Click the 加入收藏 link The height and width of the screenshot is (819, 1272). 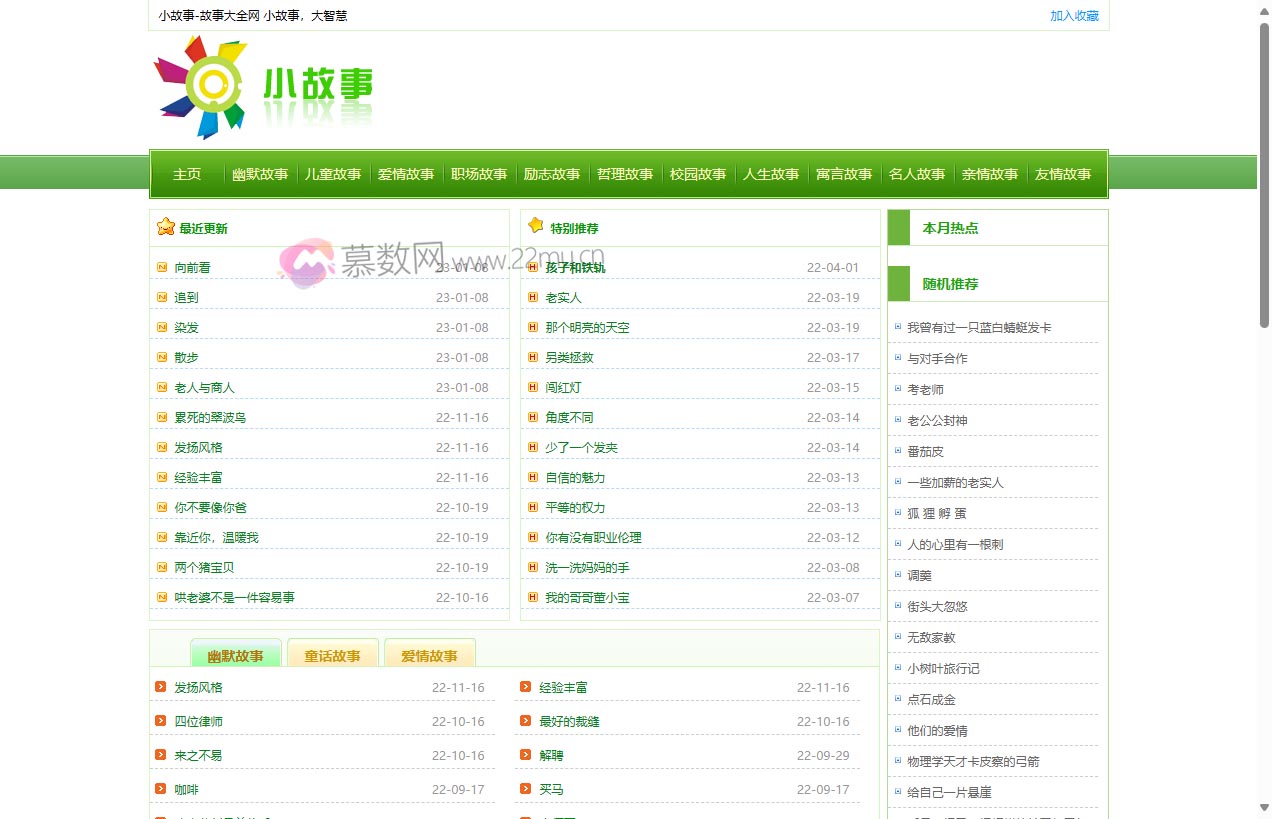(1074, 16)
